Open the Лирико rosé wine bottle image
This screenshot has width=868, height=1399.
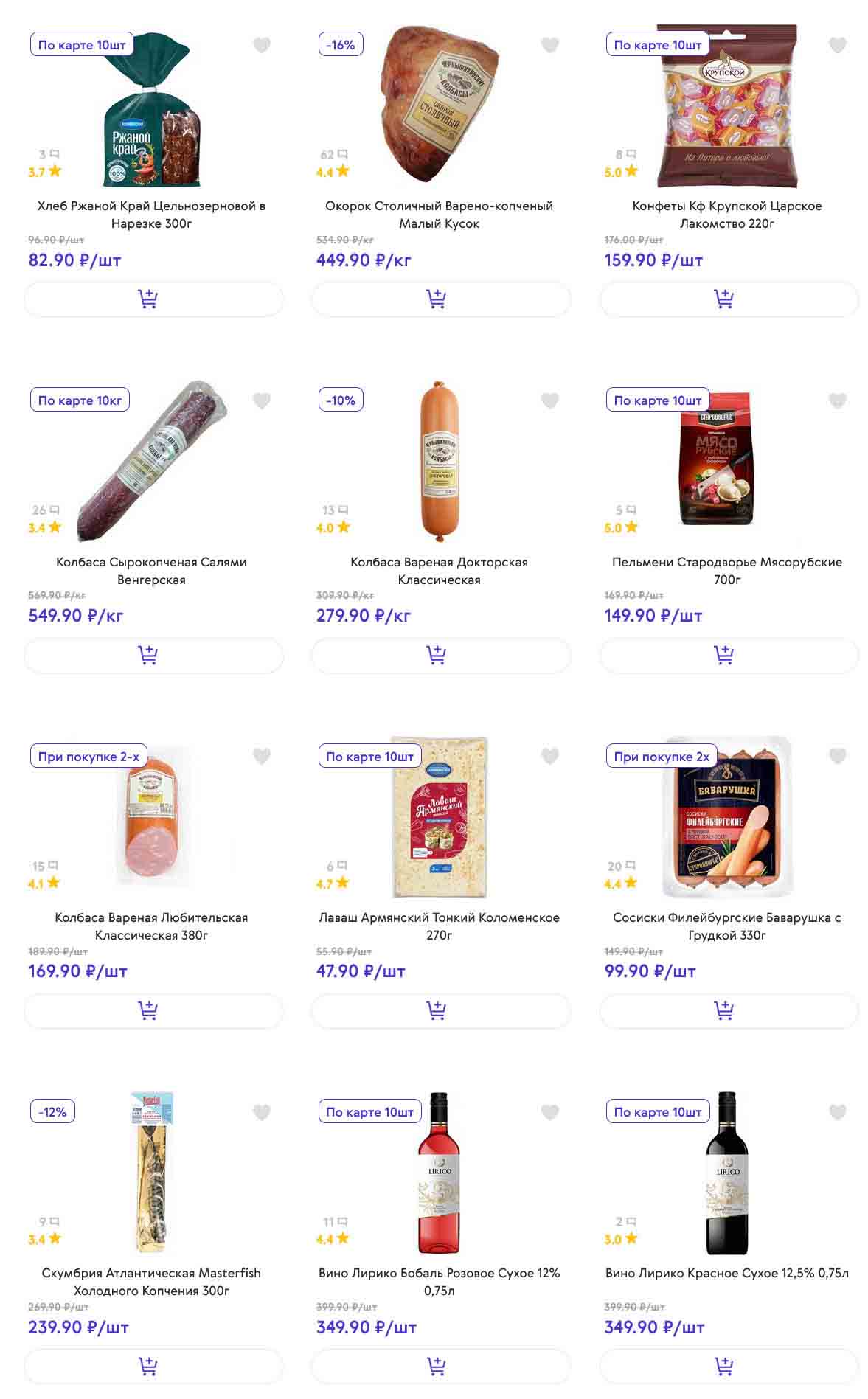[439, 1173]
